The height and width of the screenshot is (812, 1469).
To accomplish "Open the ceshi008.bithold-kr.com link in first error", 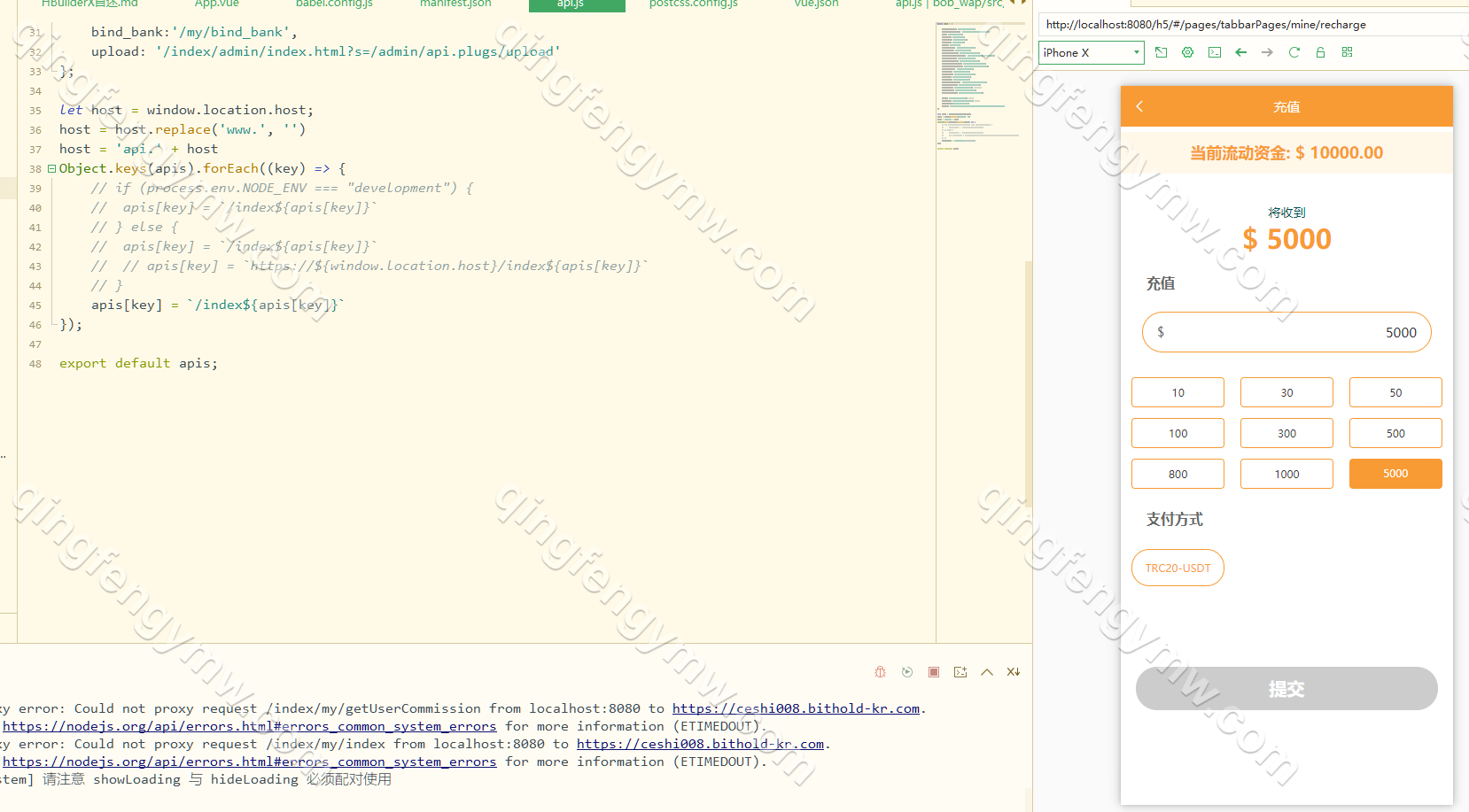I will point(796,708).
